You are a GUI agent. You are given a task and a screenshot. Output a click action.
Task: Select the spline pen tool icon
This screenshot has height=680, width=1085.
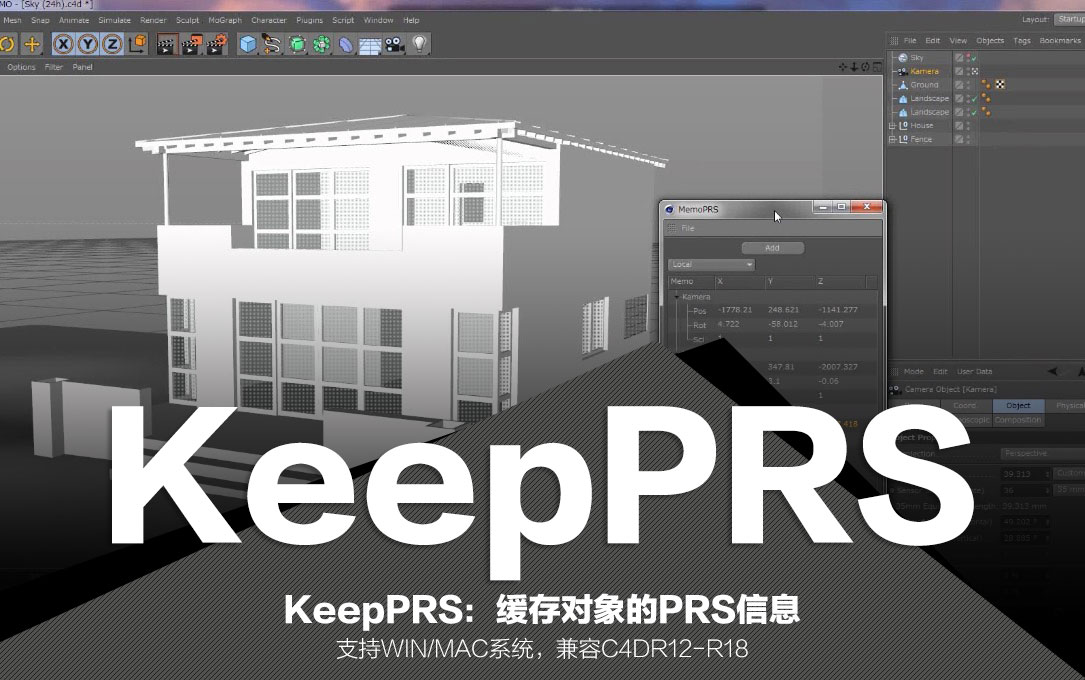[271, 44]
